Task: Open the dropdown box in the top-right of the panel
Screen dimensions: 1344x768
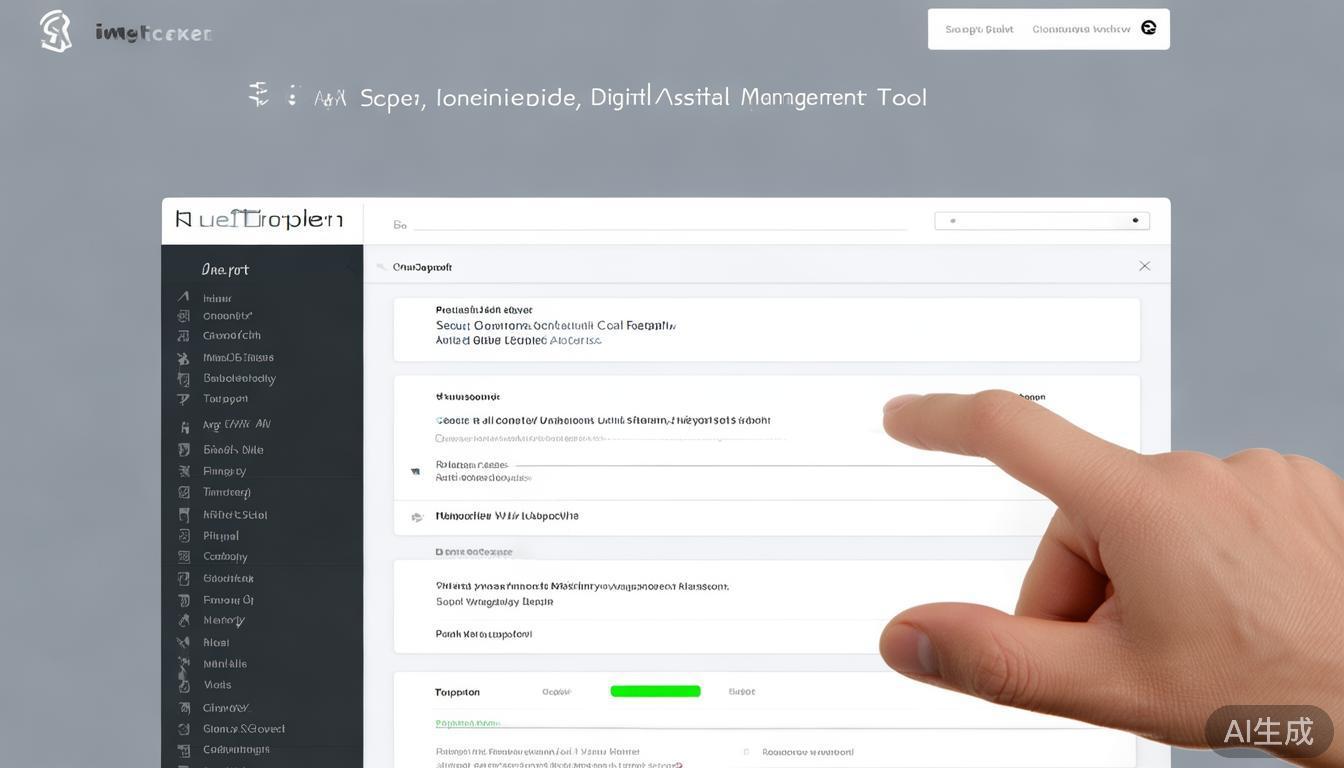Action: click(1041, 221)
